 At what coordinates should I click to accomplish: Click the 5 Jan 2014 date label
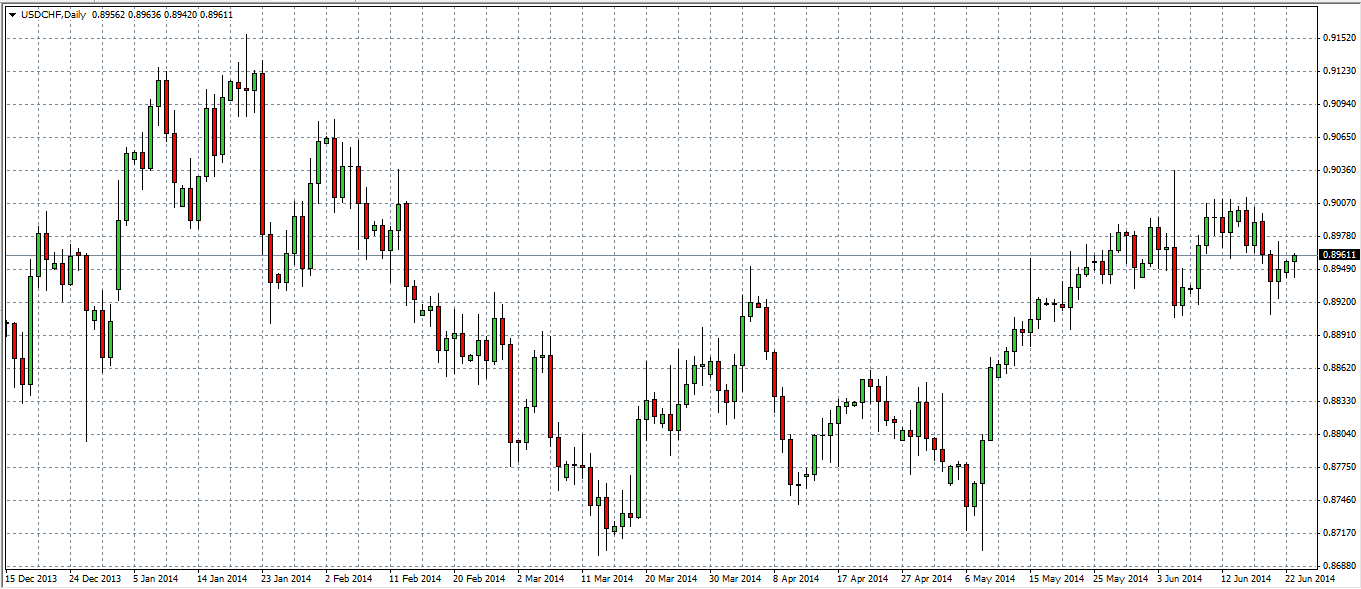click(158, 579)
